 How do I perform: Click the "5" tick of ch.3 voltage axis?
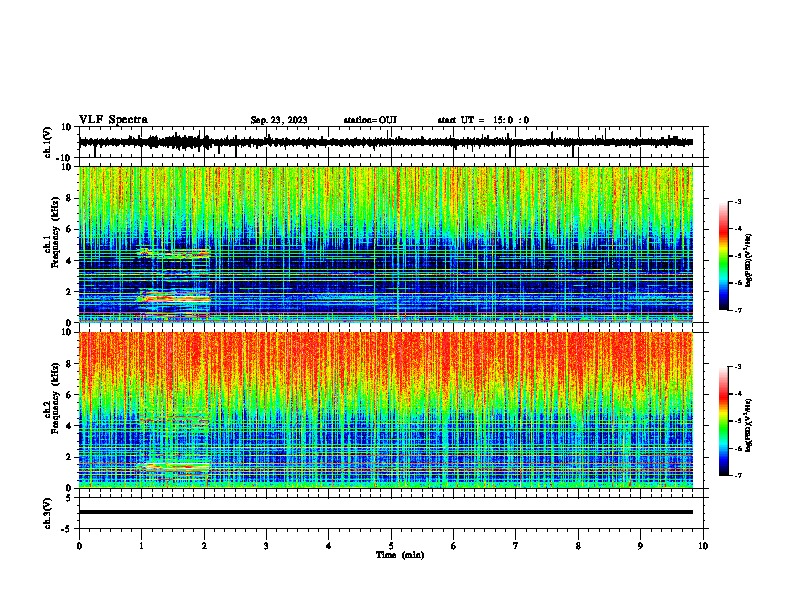[x=69, y=498]
